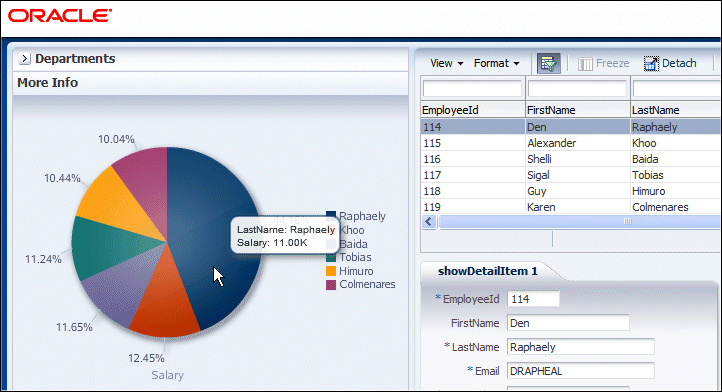722x392 pixels.
Task: Click the Himuro orange legend swatch
Action: [x=331, y=271]
